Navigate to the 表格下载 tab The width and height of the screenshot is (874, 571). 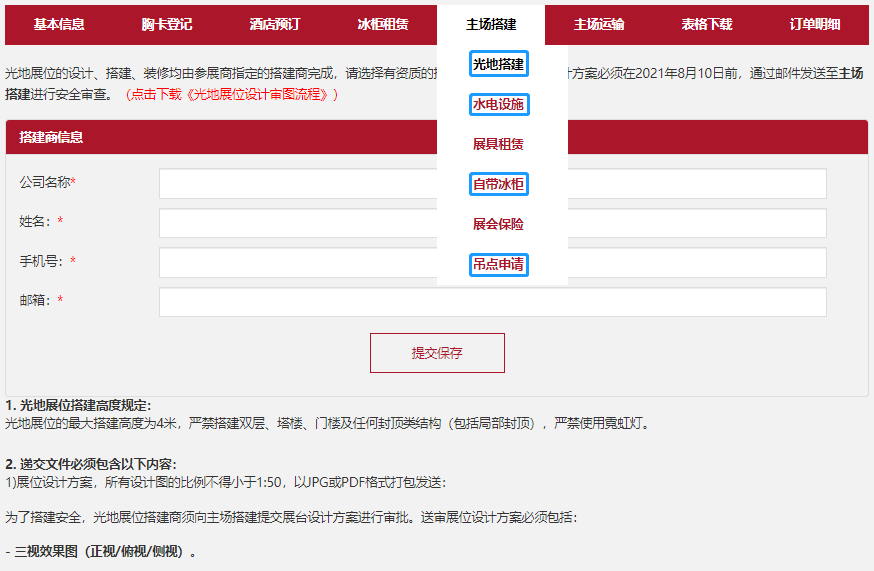(707, 25)
